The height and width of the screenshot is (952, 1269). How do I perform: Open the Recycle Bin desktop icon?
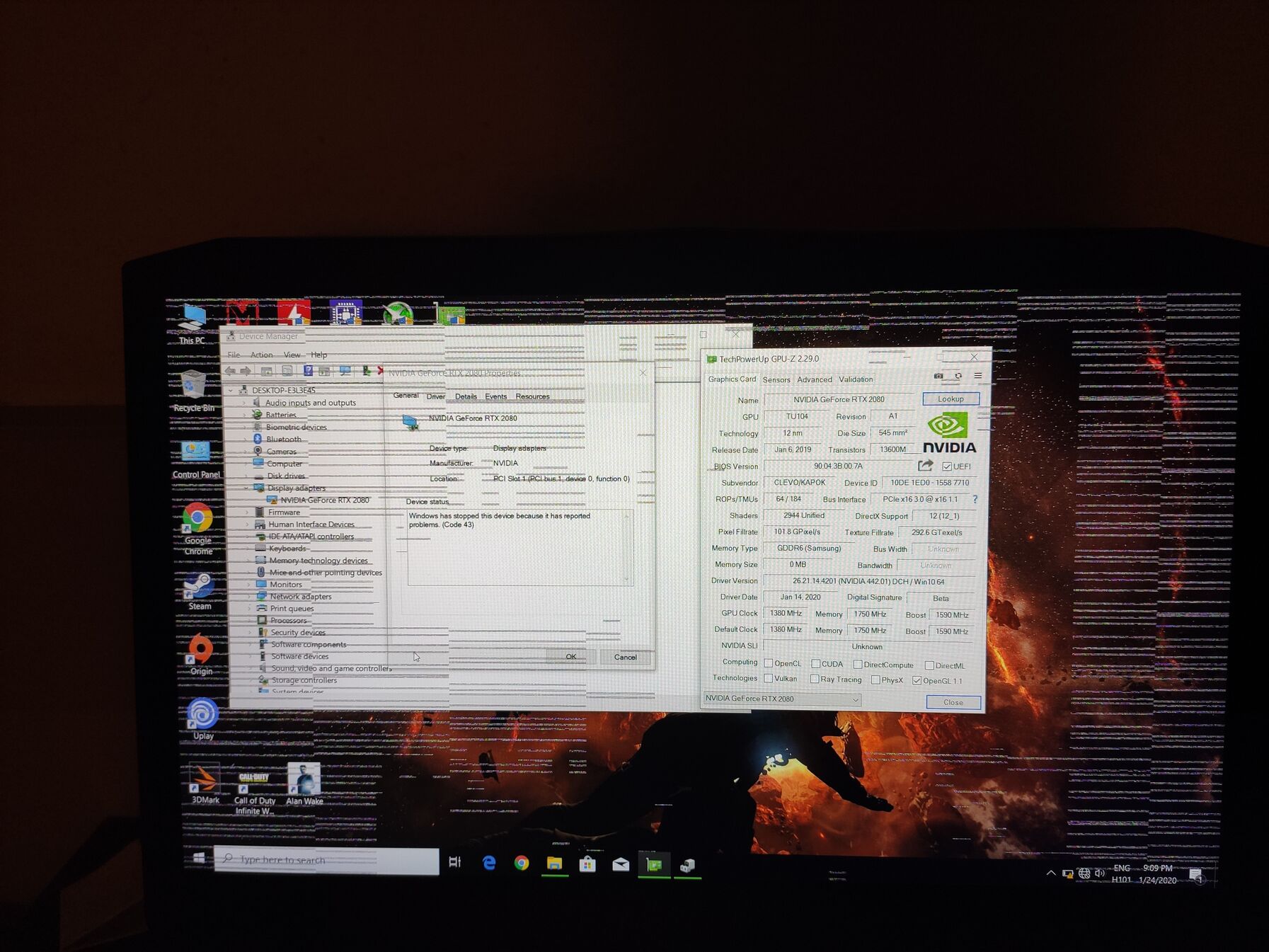point(193,391)
